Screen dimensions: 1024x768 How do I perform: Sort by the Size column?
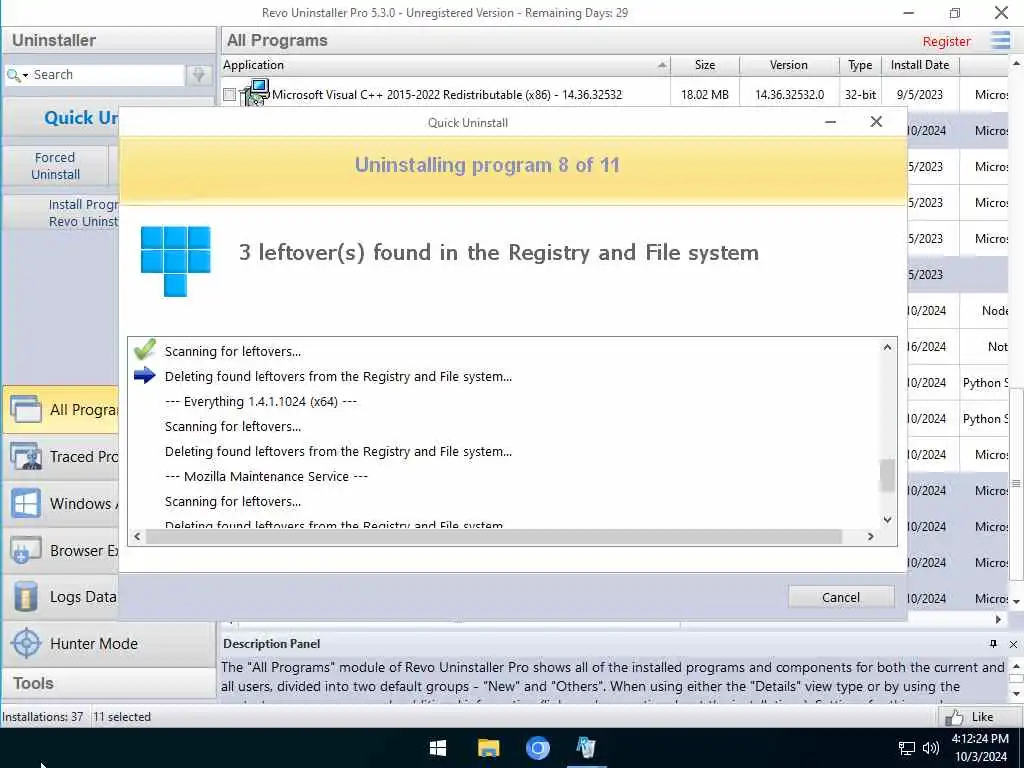(705, 65)
